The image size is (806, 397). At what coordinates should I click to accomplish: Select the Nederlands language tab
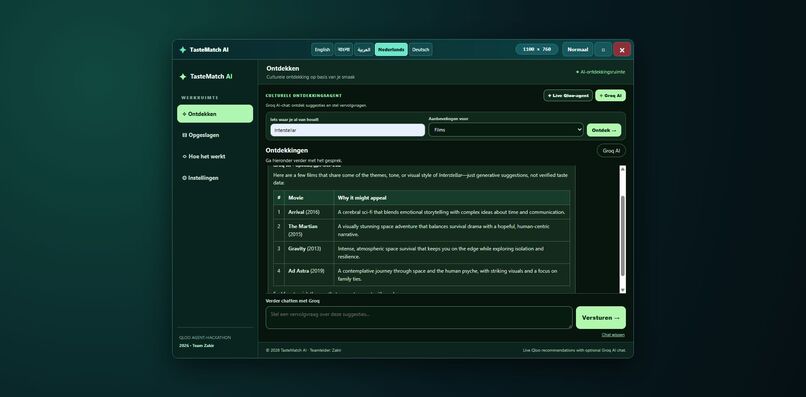(x=391, y=49)
